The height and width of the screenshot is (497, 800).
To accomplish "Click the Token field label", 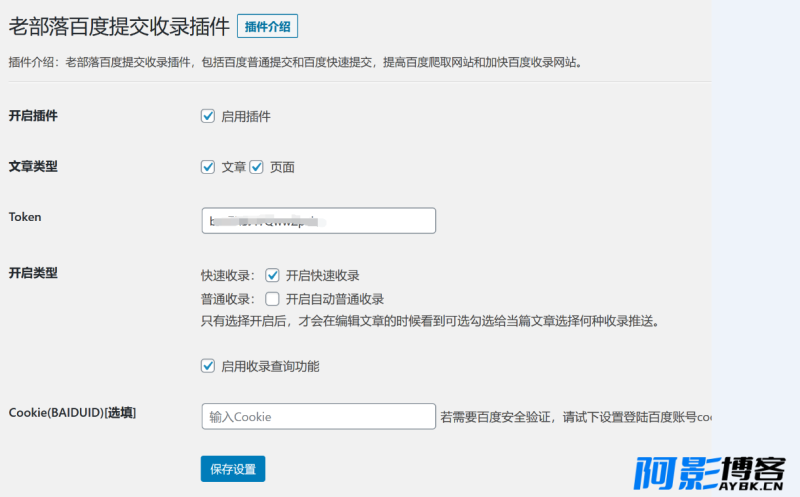I will [x=25, y=217].
